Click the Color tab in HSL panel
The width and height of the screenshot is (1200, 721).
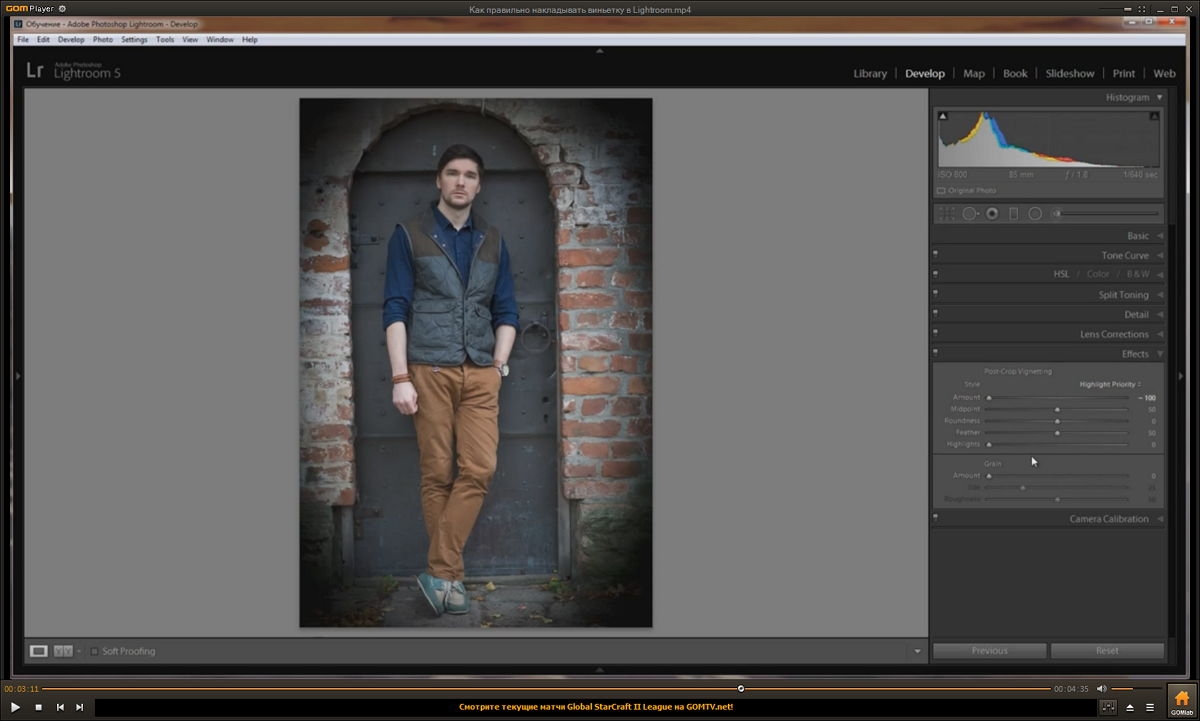pyautogui.click(x=1098, y=274)
